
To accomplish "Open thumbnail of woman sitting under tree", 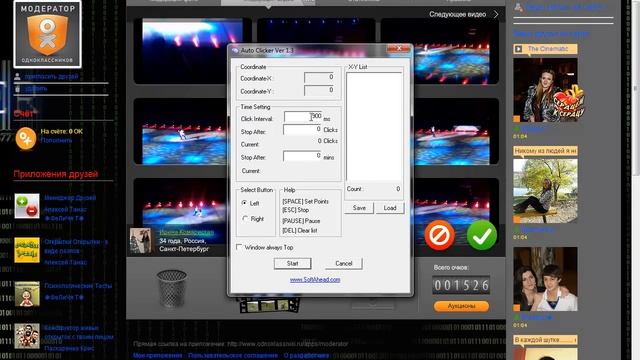I will coord(545,191).
